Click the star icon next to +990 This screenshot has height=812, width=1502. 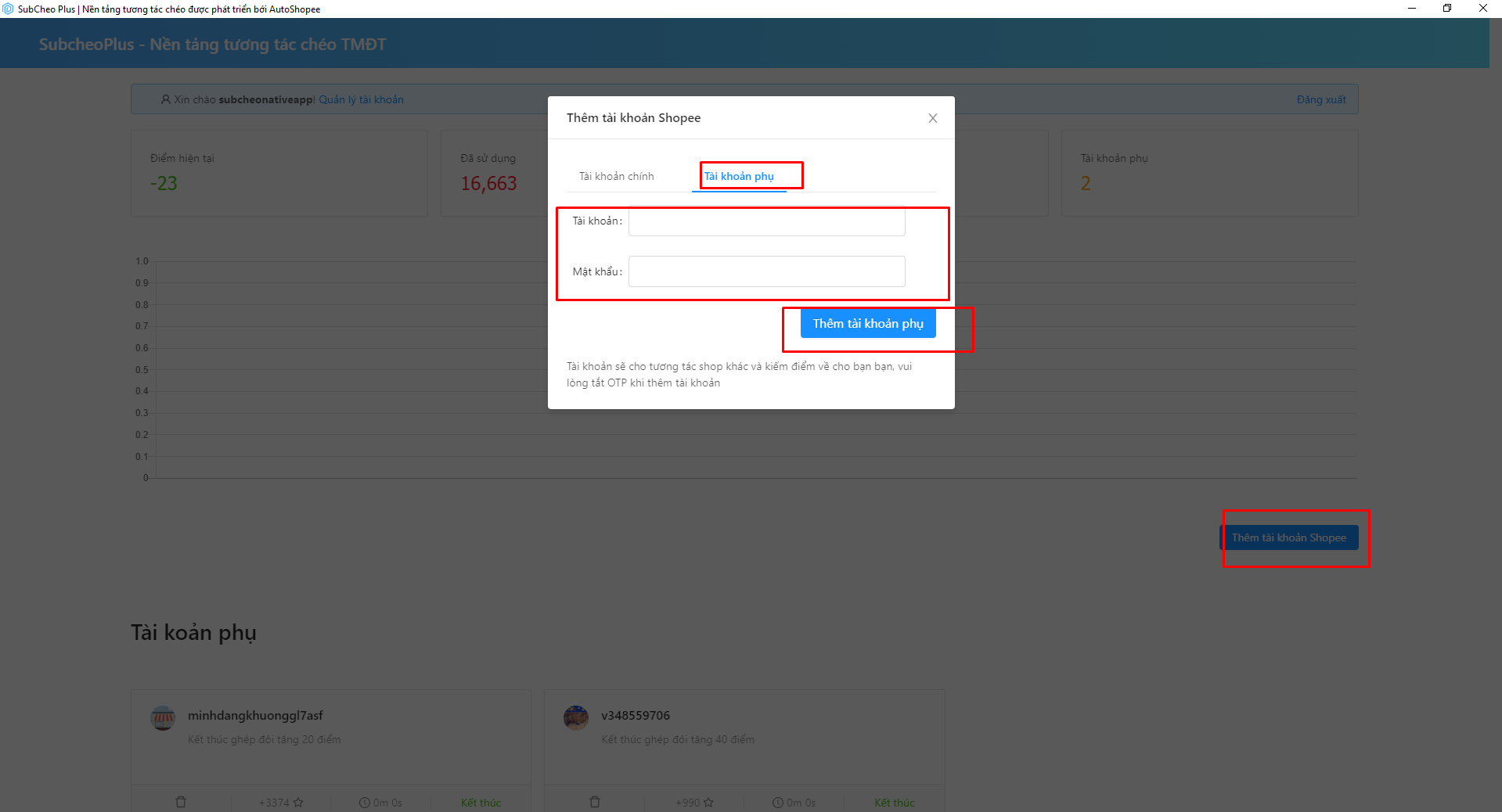[x=708, y=803]
